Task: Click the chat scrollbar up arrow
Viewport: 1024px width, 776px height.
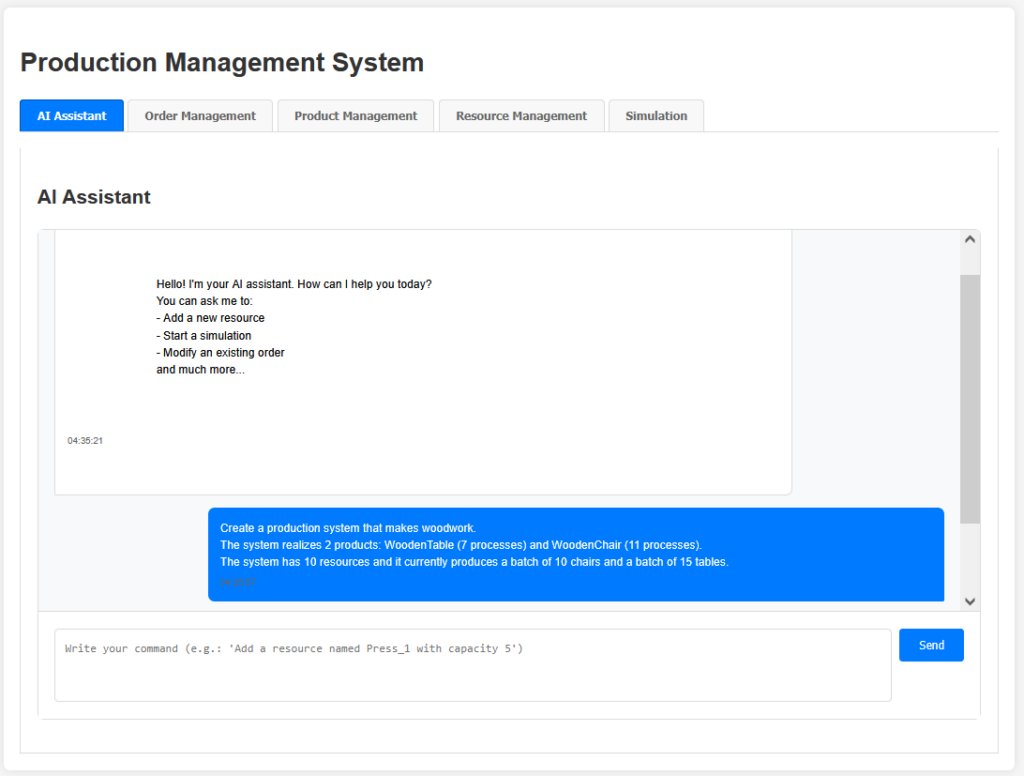Action: pos(969,240)
